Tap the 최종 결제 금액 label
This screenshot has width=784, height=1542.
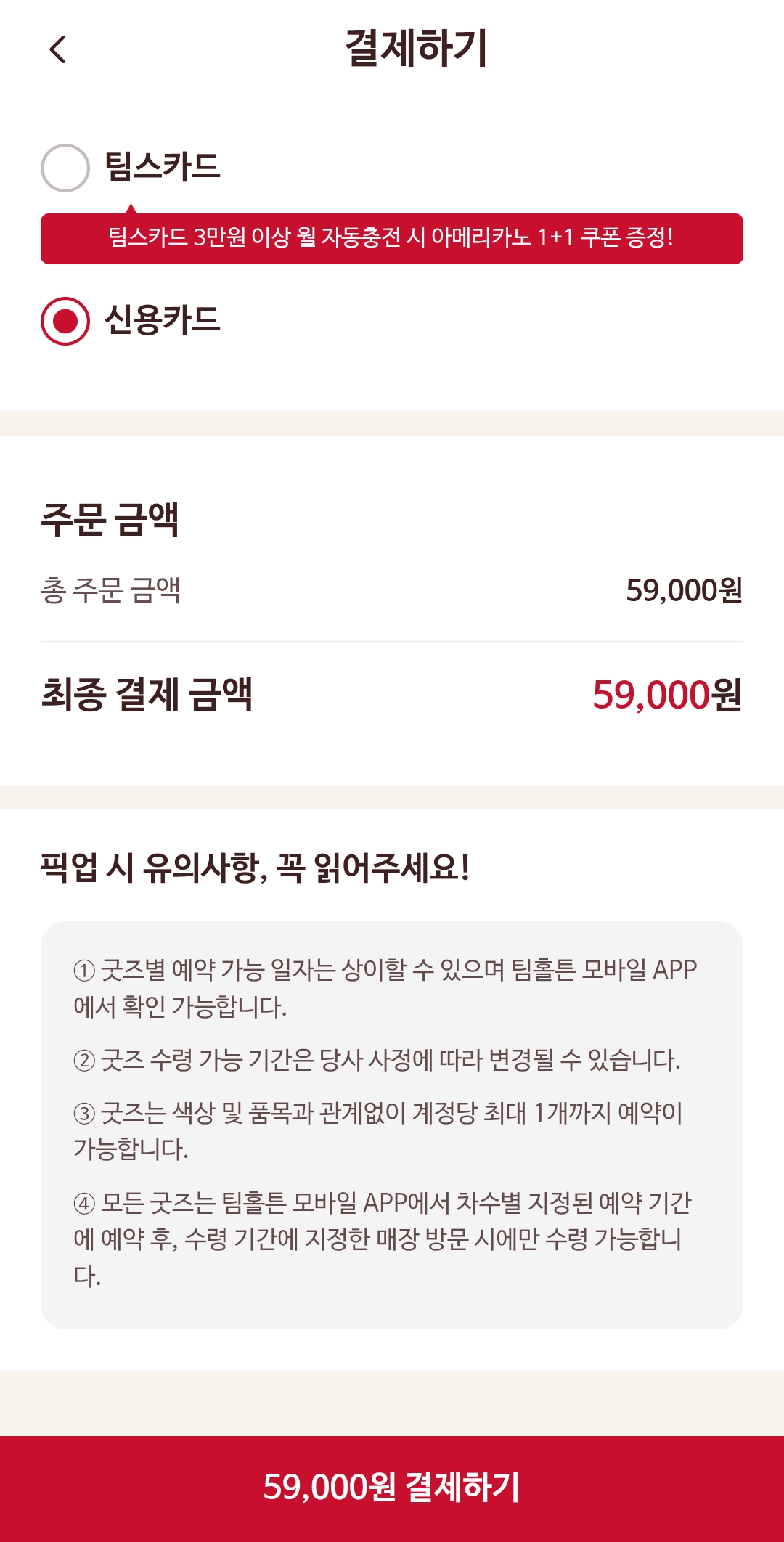[x=147, y=695]
